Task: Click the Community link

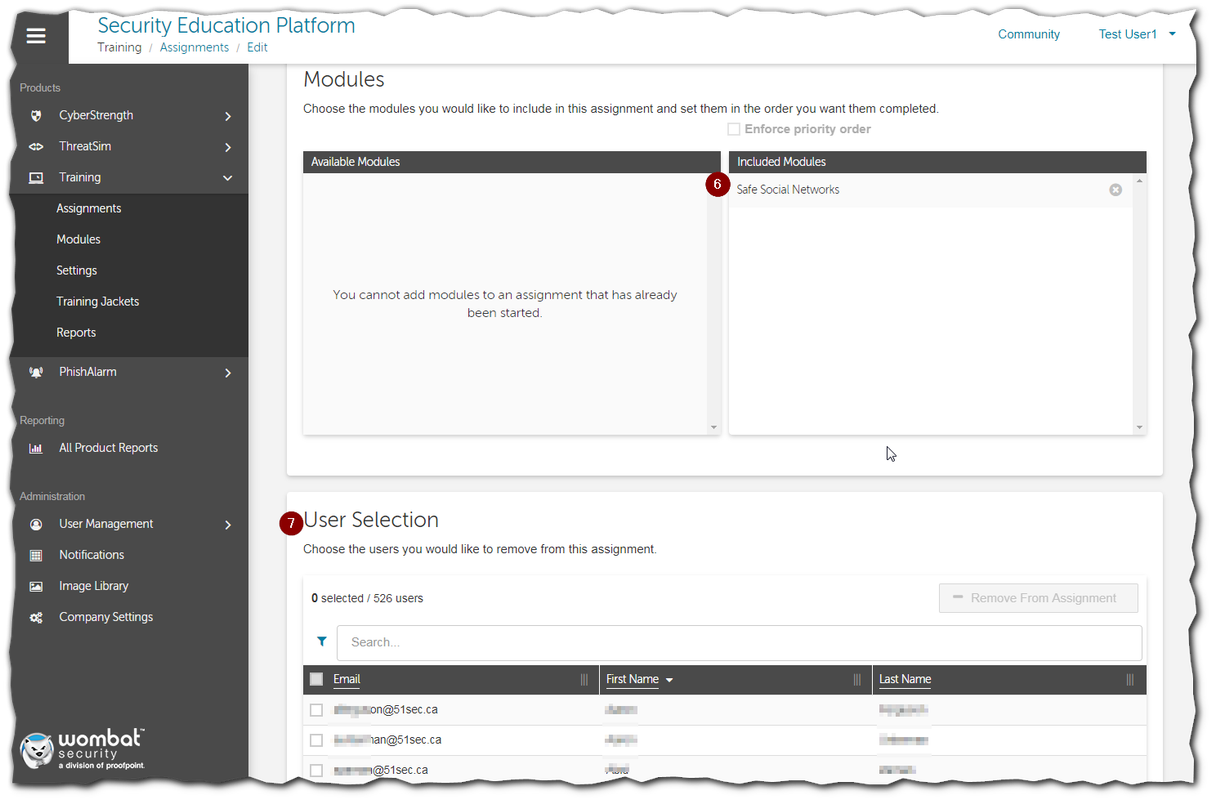Action: (1029, 34)
